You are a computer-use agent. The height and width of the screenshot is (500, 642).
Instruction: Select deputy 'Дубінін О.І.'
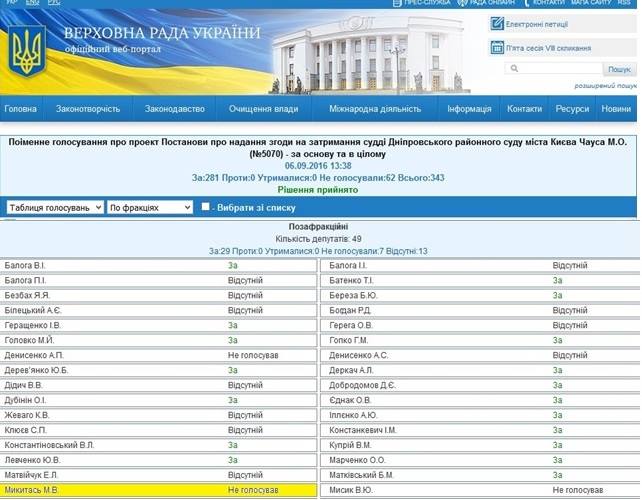point(25,400)
